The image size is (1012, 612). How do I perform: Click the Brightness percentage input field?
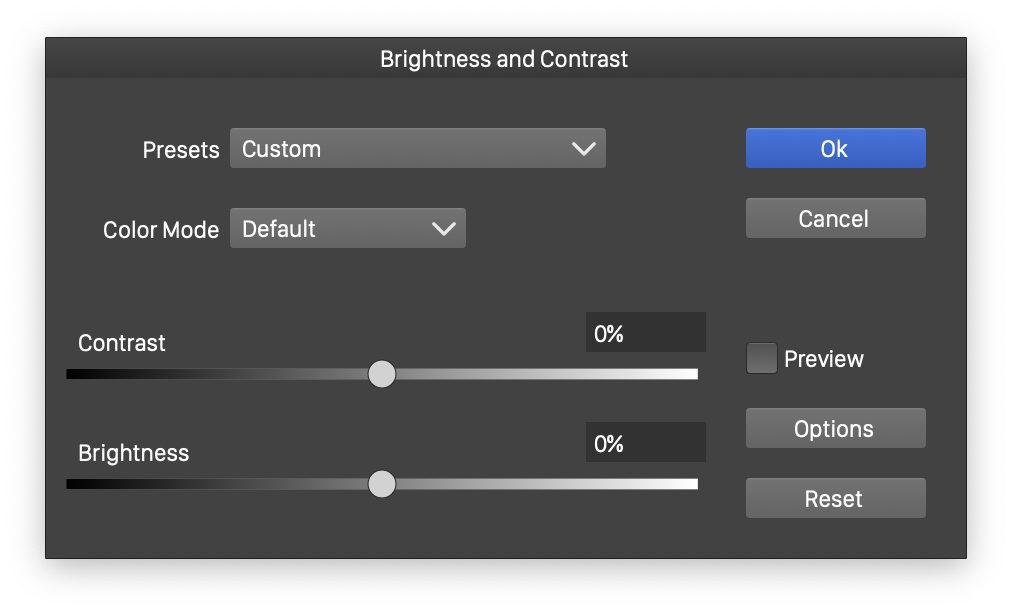coord(645,443)
